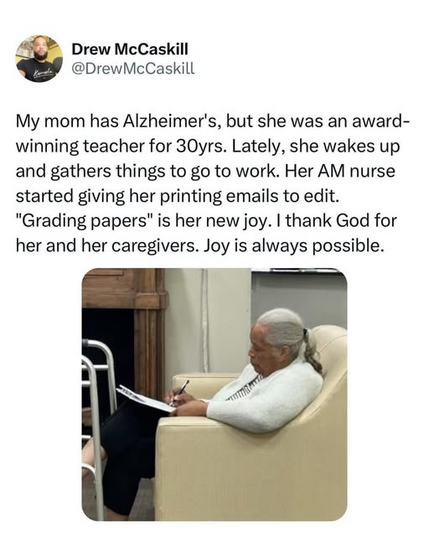
Task: Click the woman's gray ponytail
Action: [312, 350]
